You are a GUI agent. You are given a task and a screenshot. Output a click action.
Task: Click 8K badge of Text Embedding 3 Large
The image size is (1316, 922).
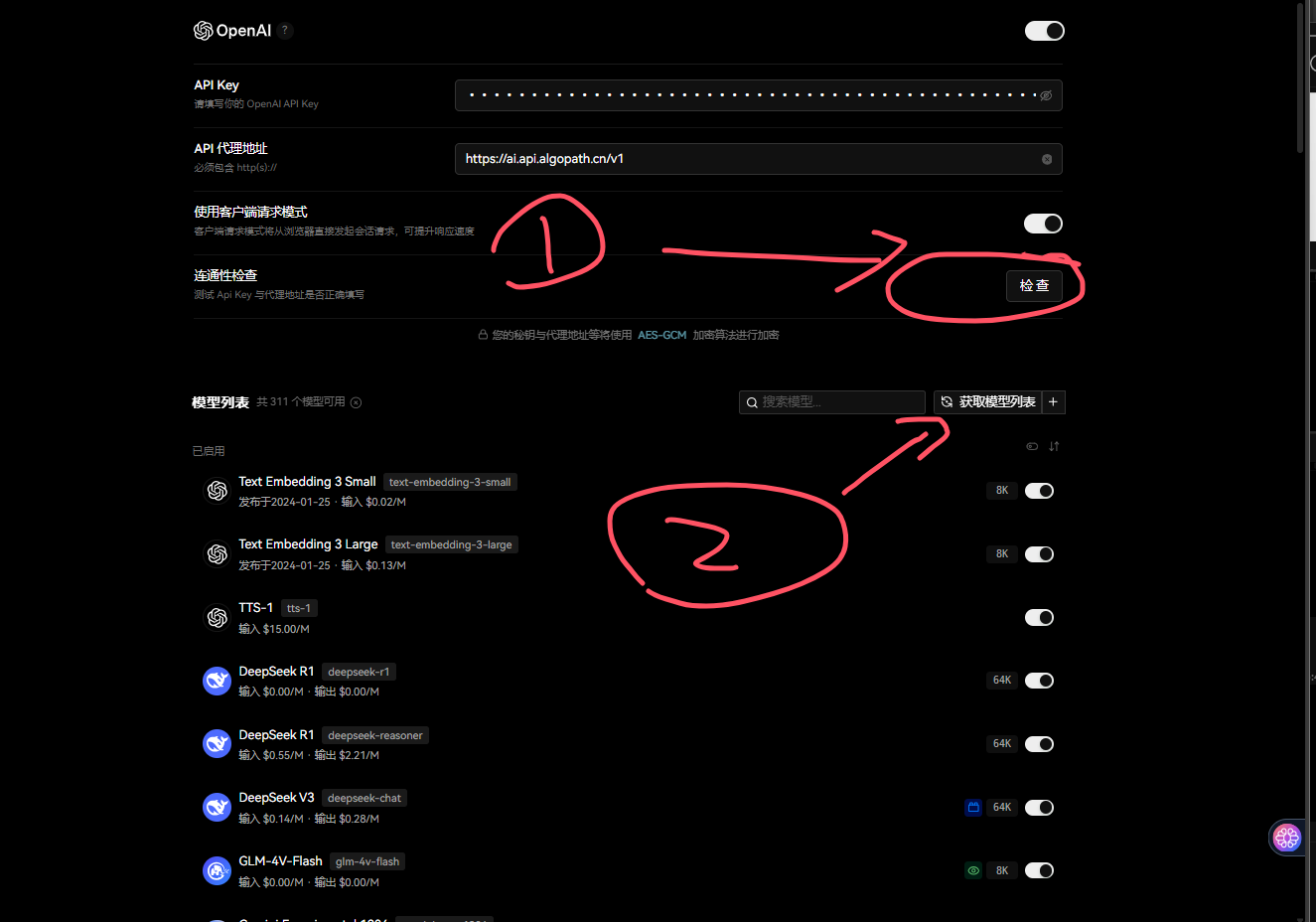coord(1002,554)
